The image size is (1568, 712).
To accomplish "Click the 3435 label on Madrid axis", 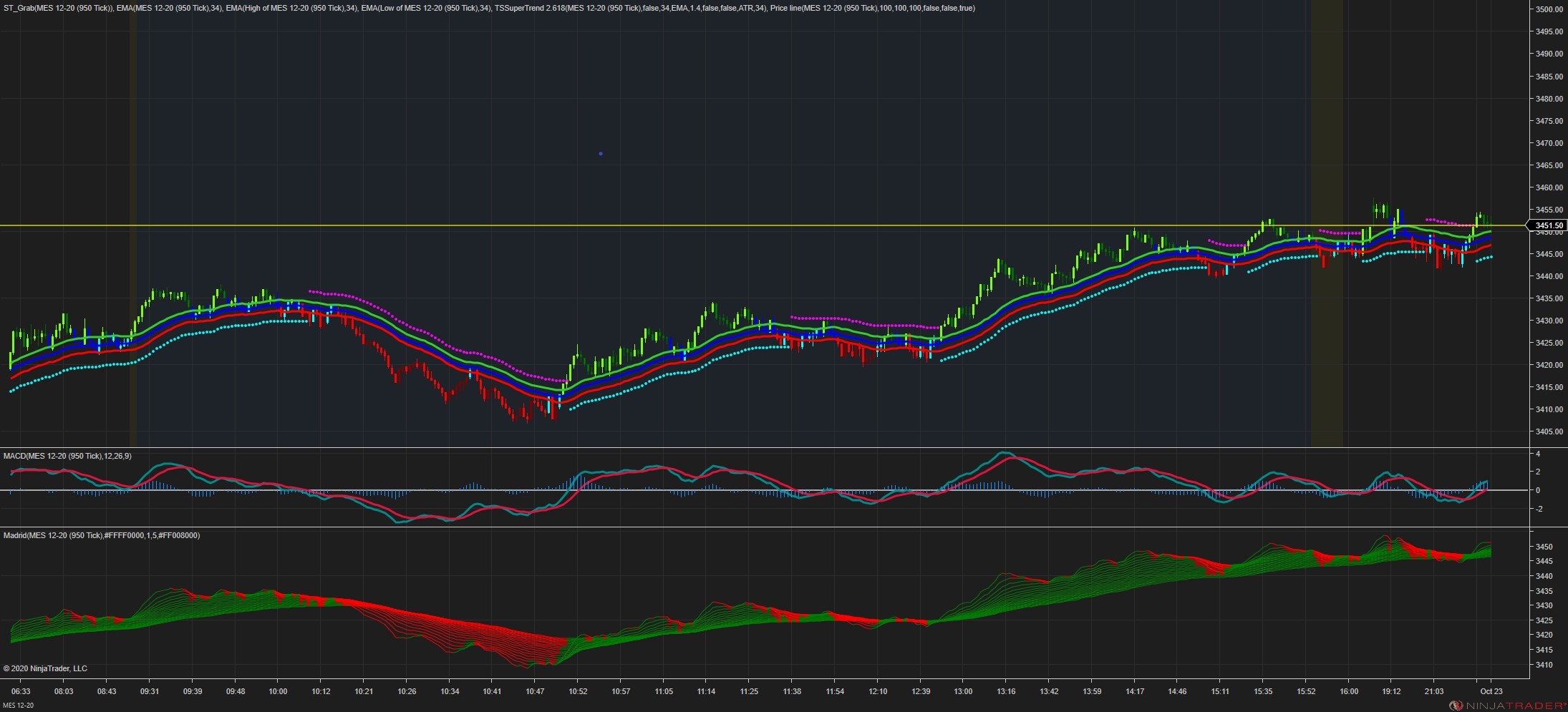I will pos(1544,591).
